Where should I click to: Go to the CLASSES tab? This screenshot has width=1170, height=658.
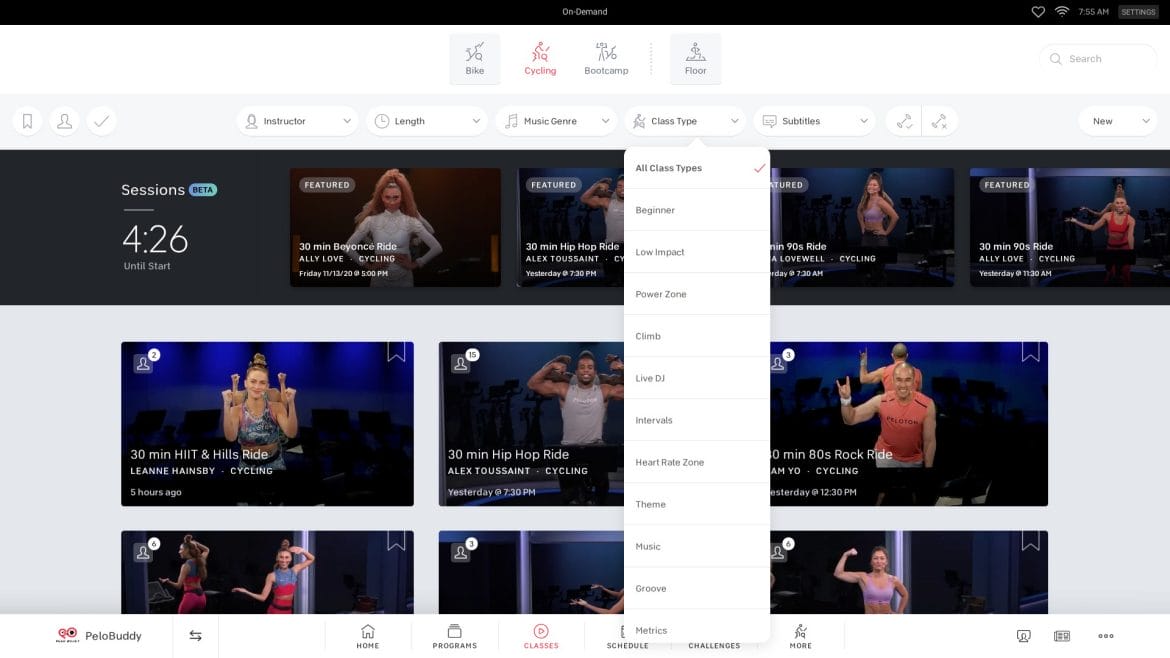541,636
